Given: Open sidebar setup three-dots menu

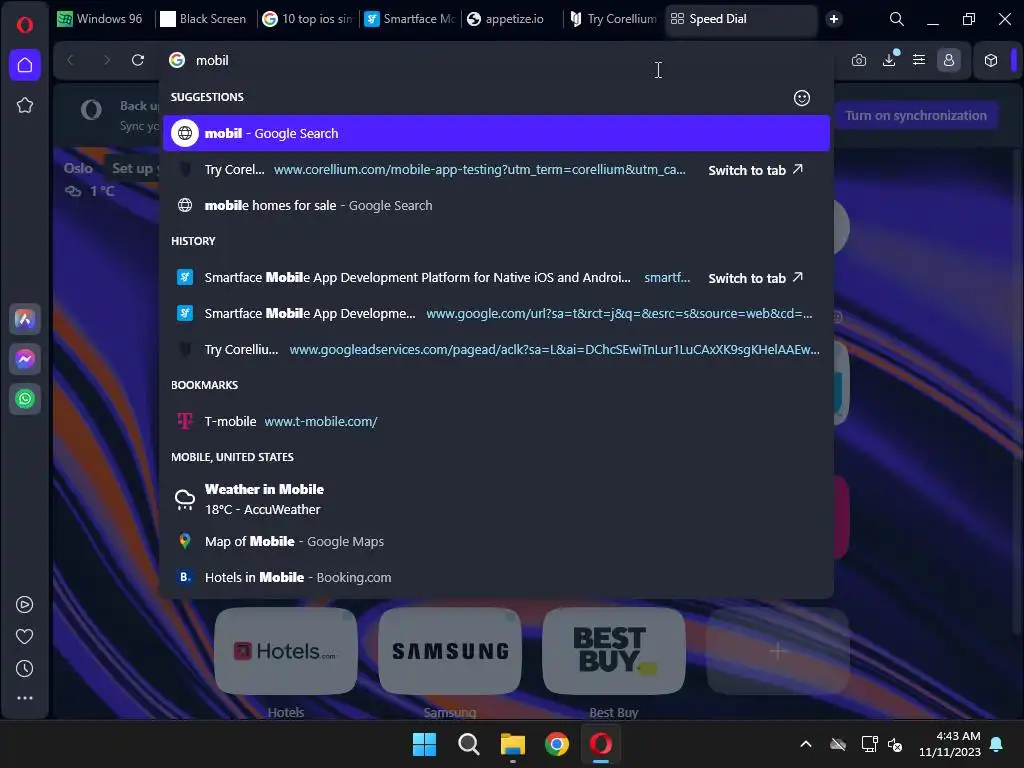Looking at the screenshot, I should [x=25, y=698].
